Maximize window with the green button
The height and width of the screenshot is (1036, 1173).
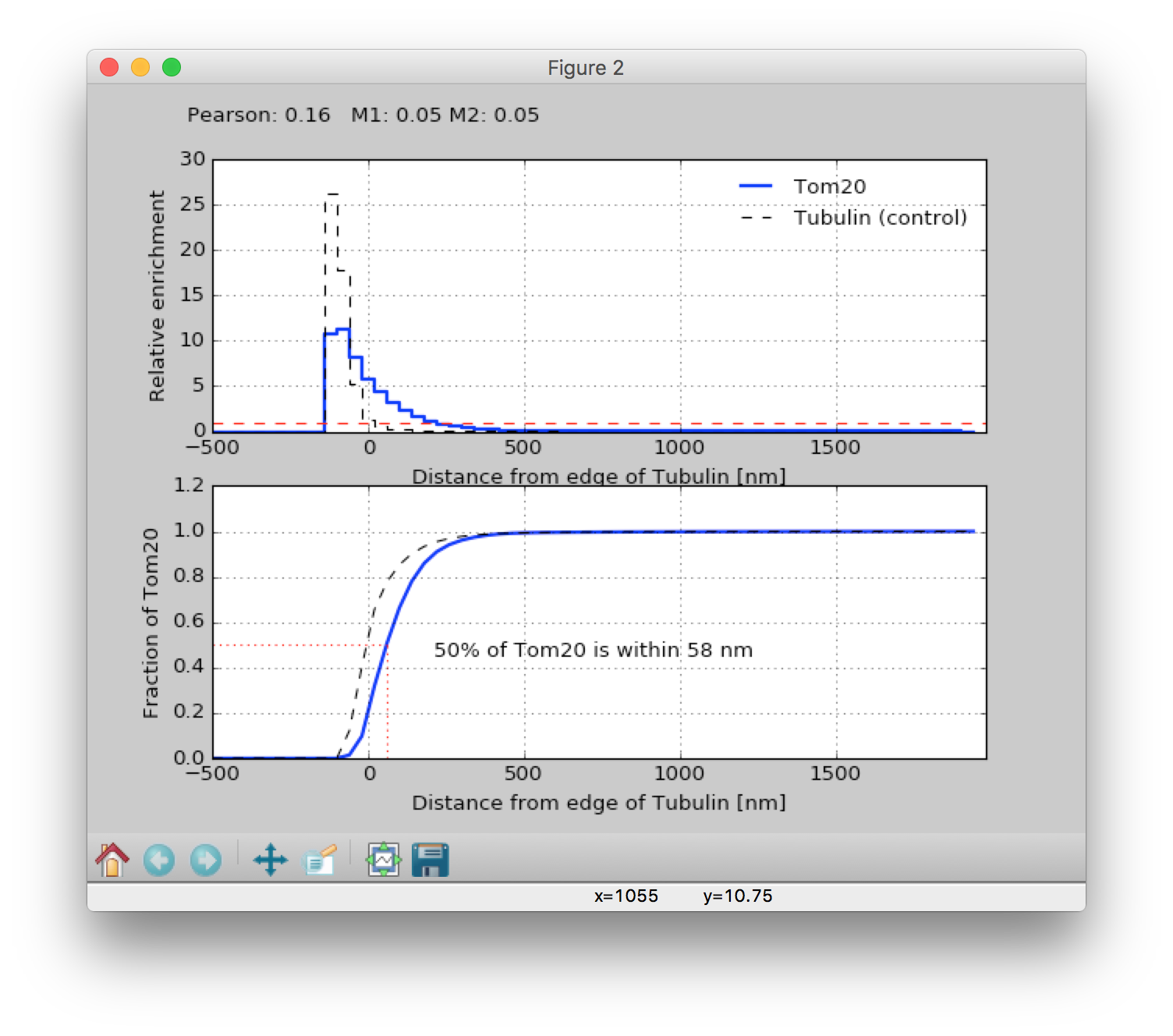pos(172,68)
